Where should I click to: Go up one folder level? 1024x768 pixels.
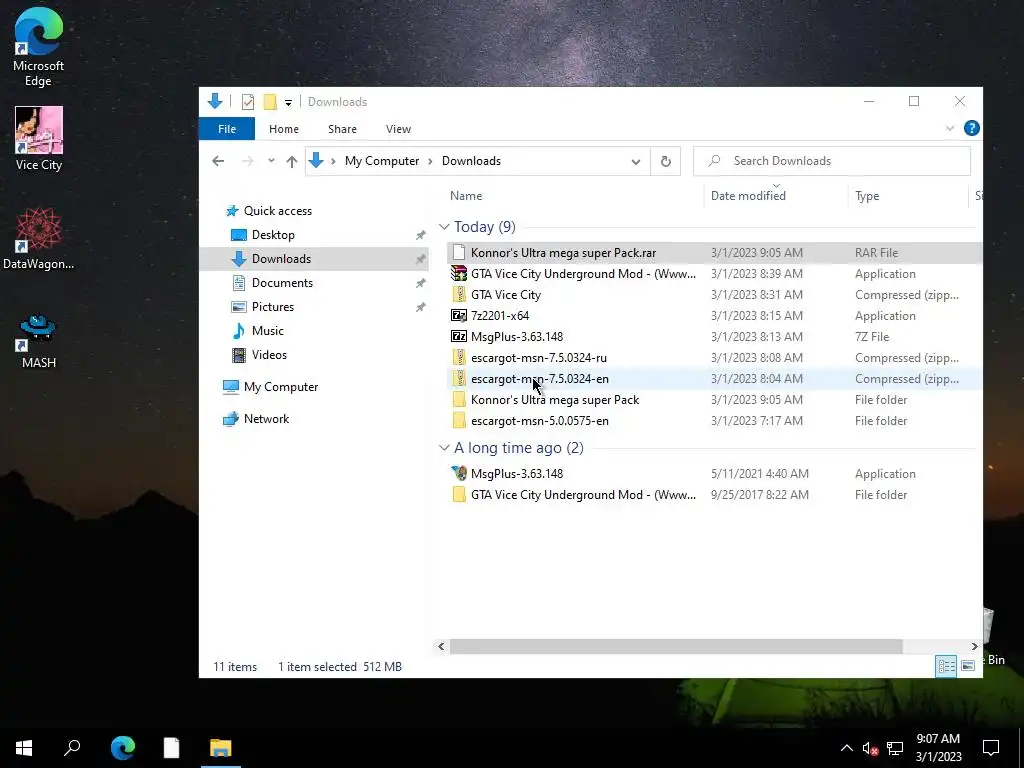(x=291, y=161)
